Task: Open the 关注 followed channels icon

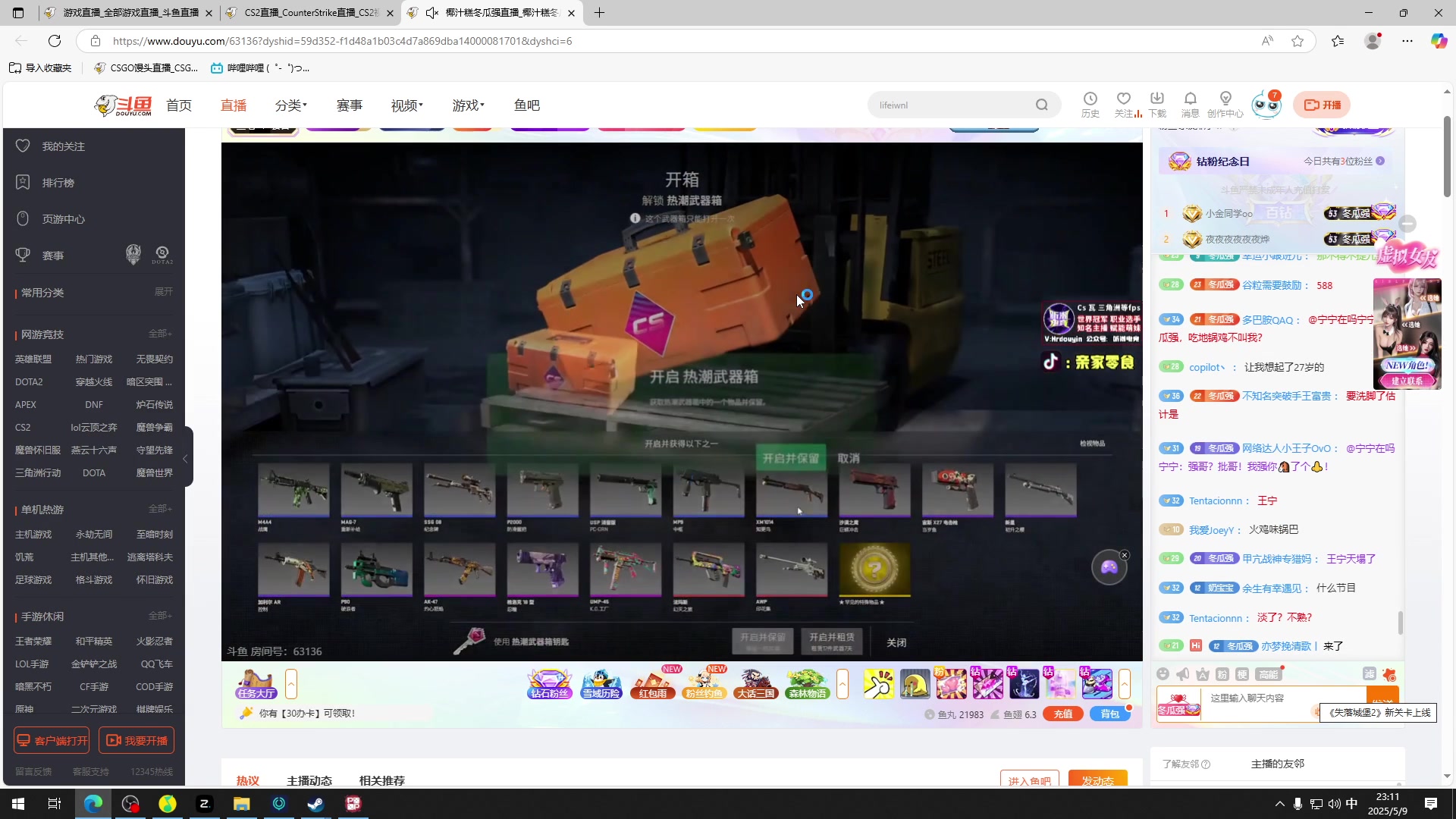Action: [1124, 105]
